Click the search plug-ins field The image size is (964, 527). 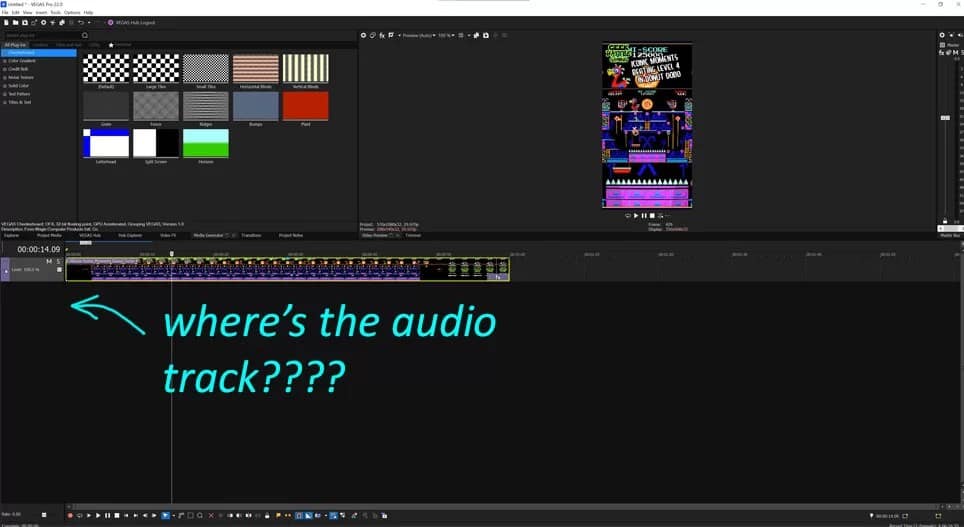[42, 35]
